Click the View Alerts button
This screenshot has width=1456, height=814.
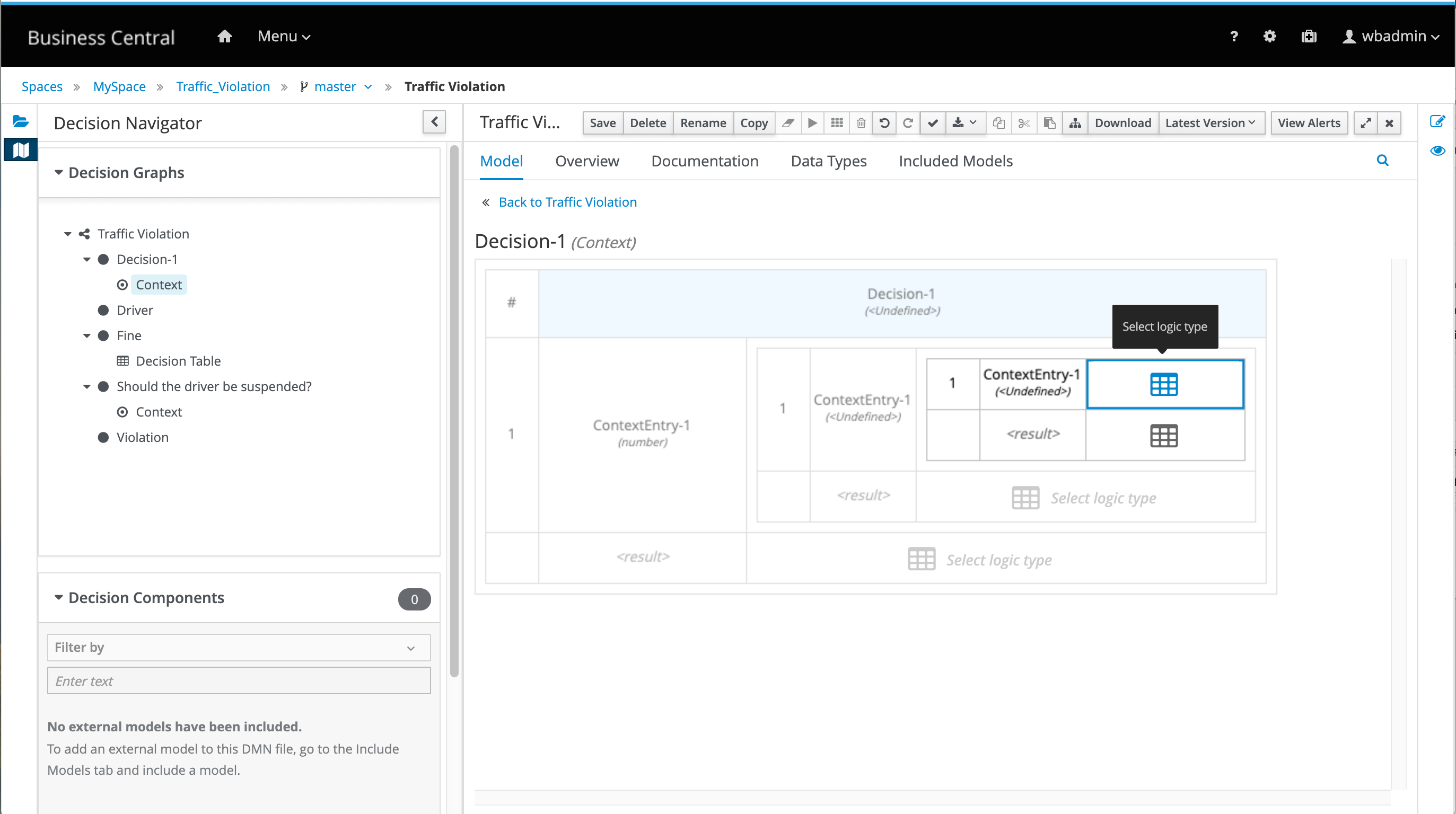(x=1308, y=123)
